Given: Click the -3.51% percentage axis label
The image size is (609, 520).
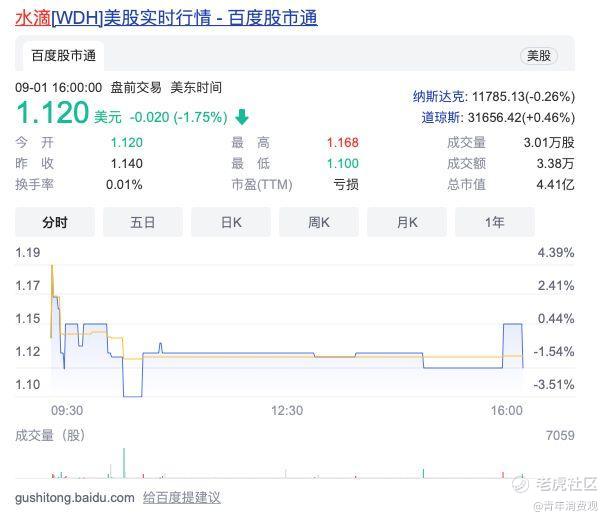Looking at the screenshot, I should coord(554,385).
